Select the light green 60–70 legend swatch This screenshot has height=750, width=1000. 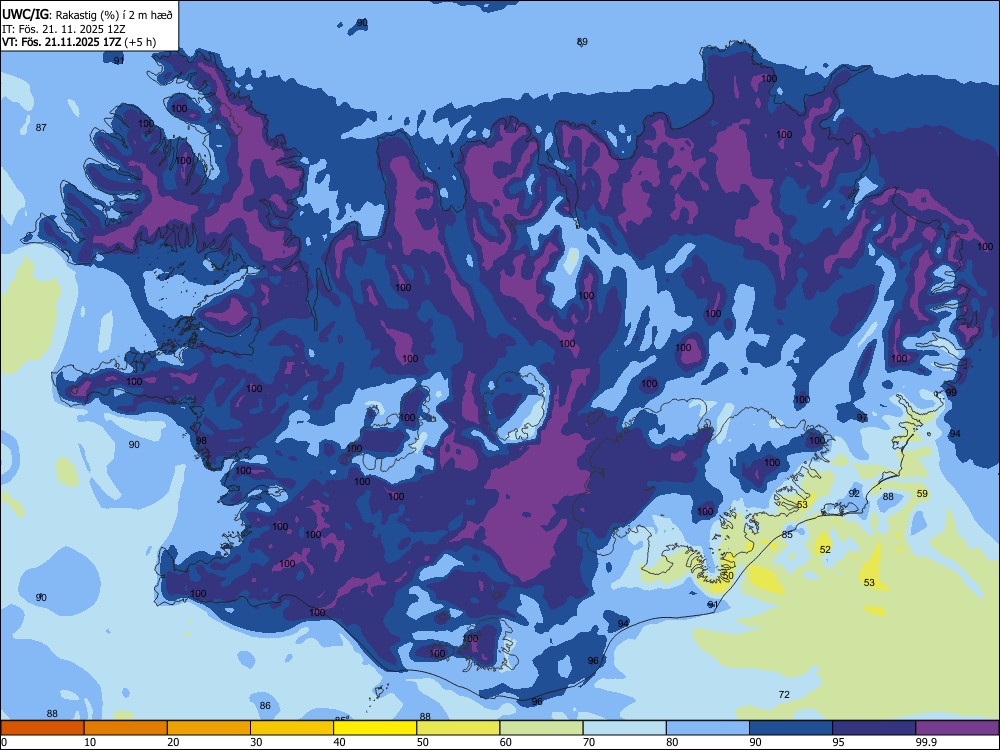[541, 728]
